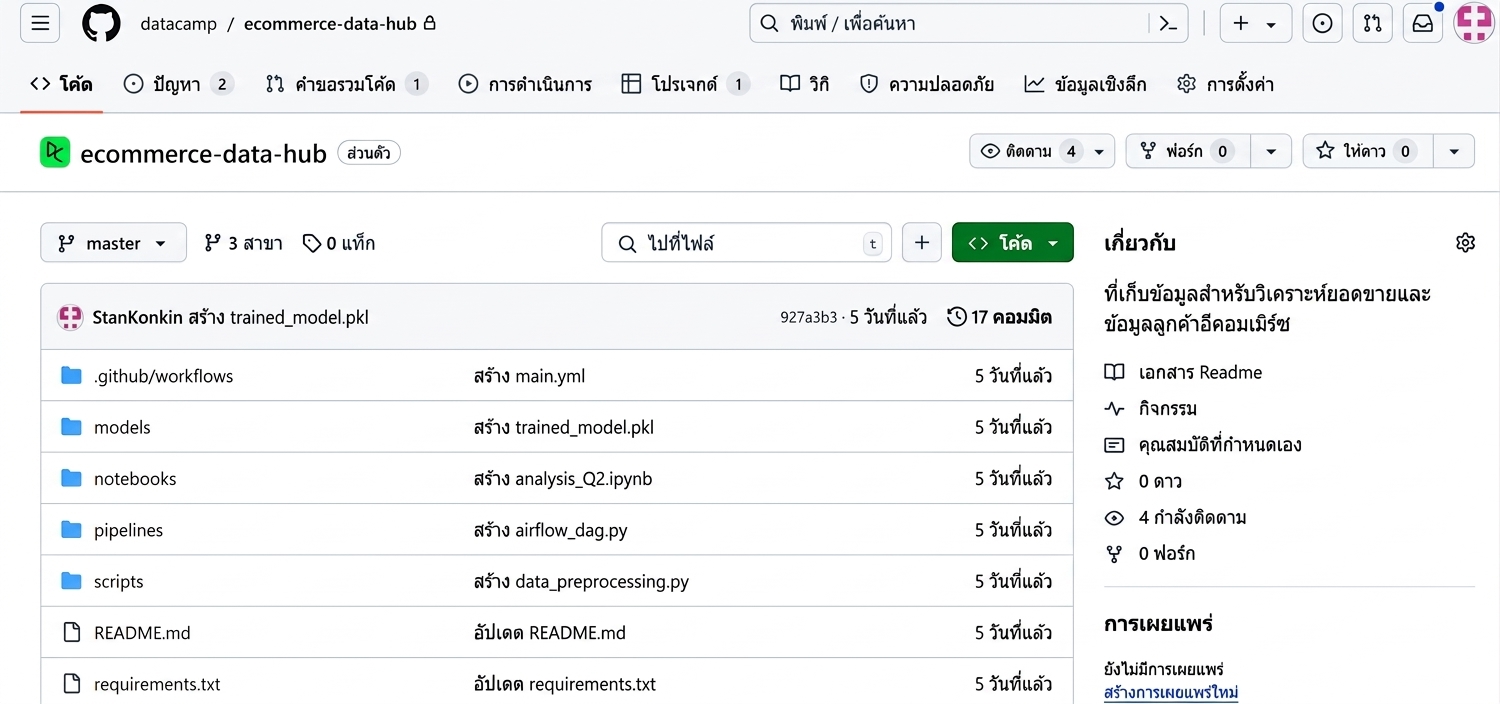Click the models folder icon
The width and height of the screenshot is (1500, 704).
pos(71,427)
